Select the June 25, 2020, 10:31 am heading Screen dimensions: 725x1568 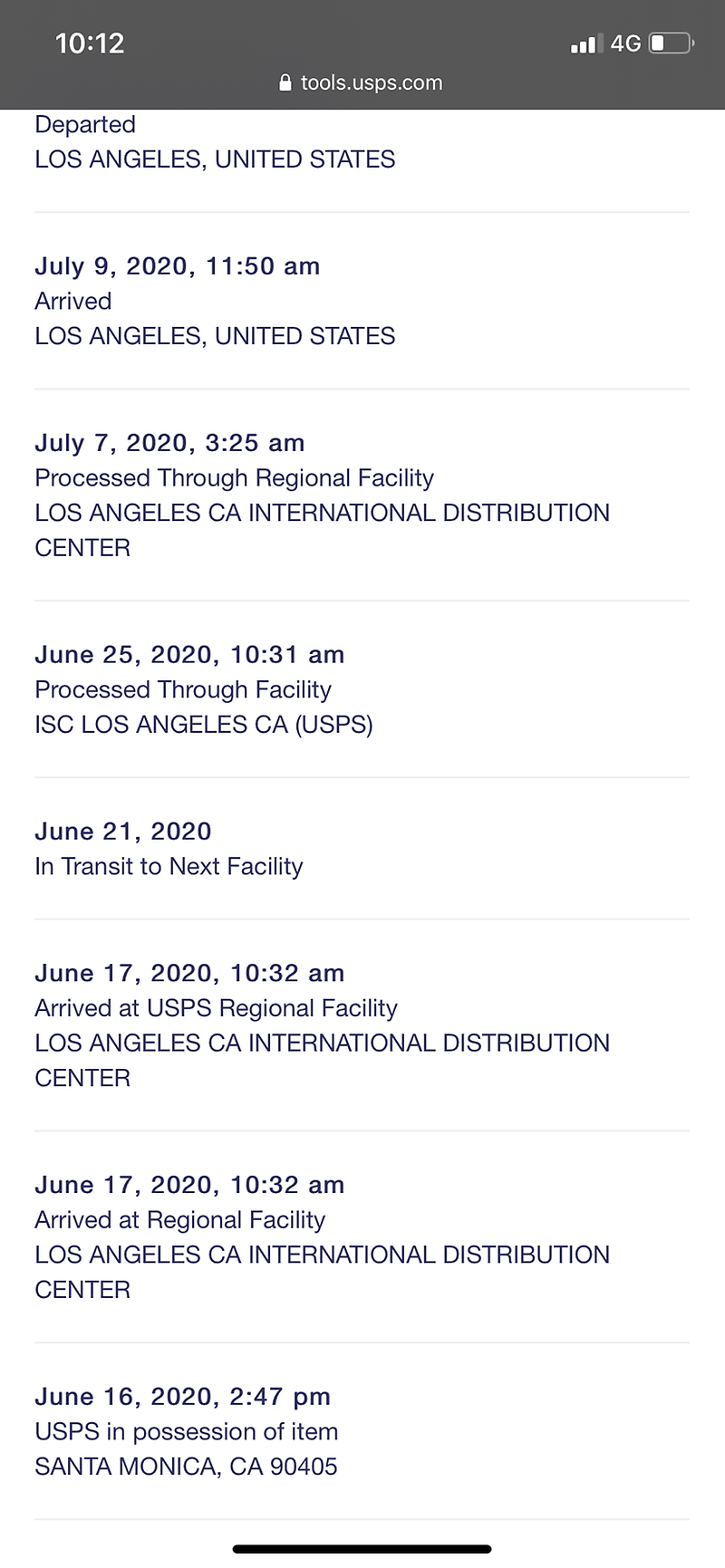189,655
